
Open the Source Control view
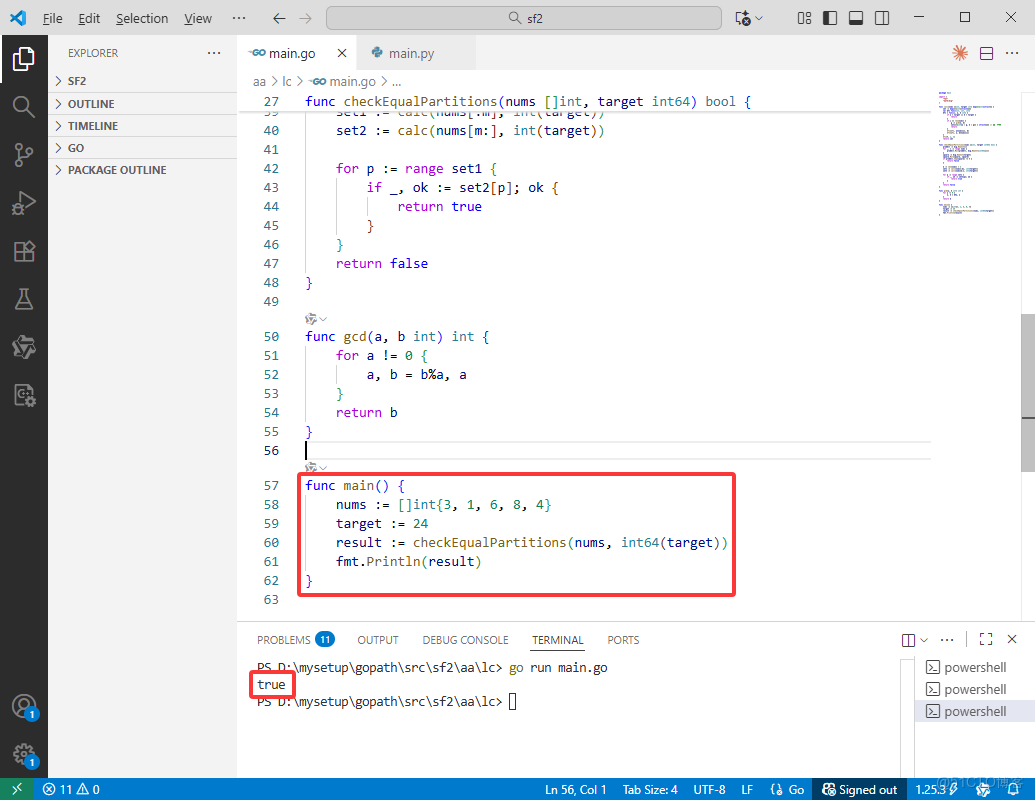coord(24,154)
